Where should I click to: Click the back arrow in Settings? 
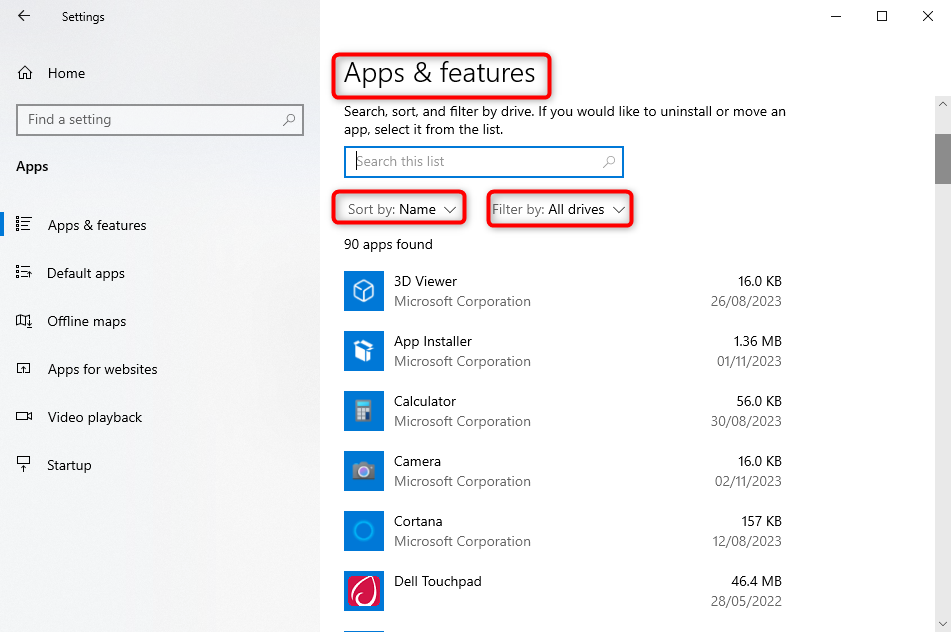(x=24, y=16)
